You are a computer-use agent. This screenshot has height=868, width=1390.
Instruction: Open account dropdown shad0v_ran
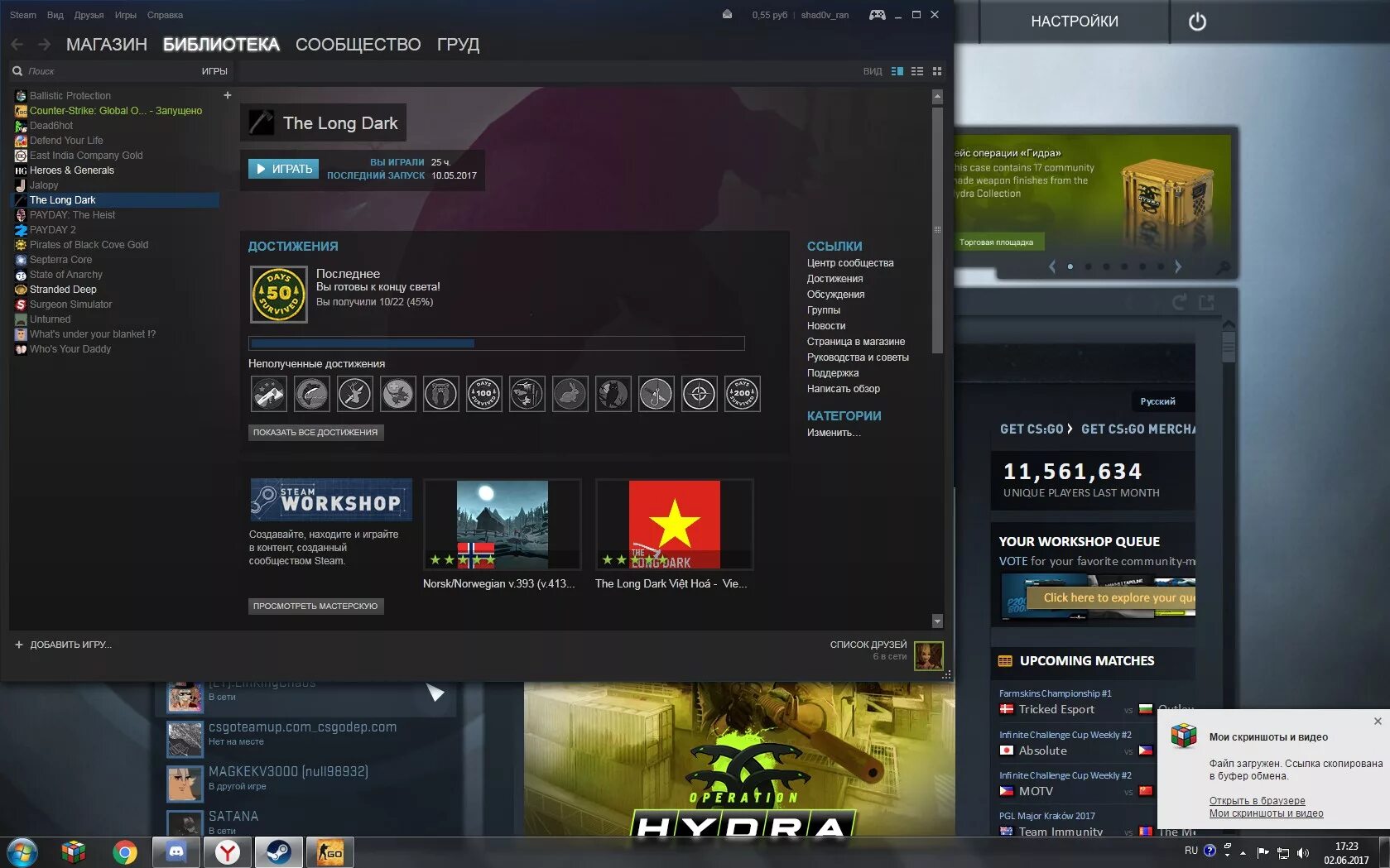tap(825, 15)
